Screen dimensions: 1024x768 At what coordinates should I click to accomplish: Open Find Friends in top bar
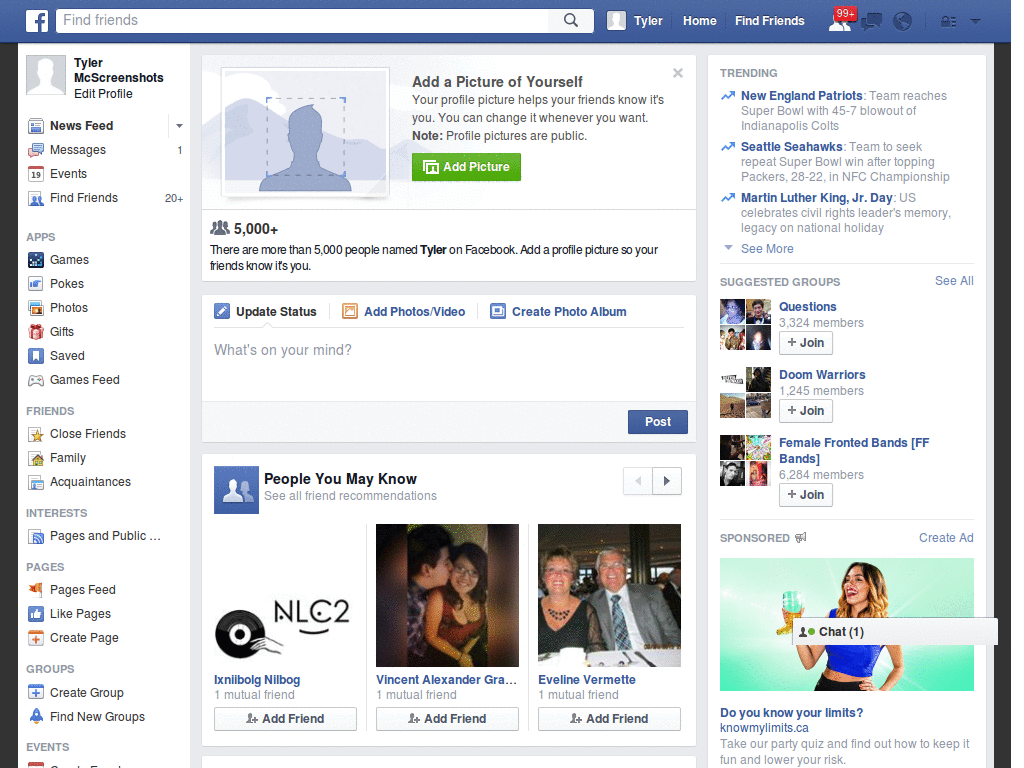point(769,21)
